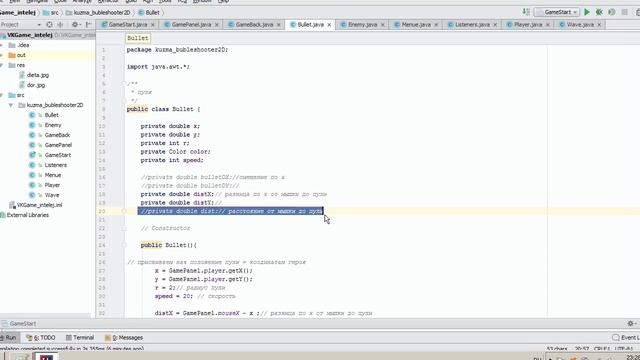The image size is (640, 360).
Task: Open the Terminal tool window tab
Action: (80, 338)
